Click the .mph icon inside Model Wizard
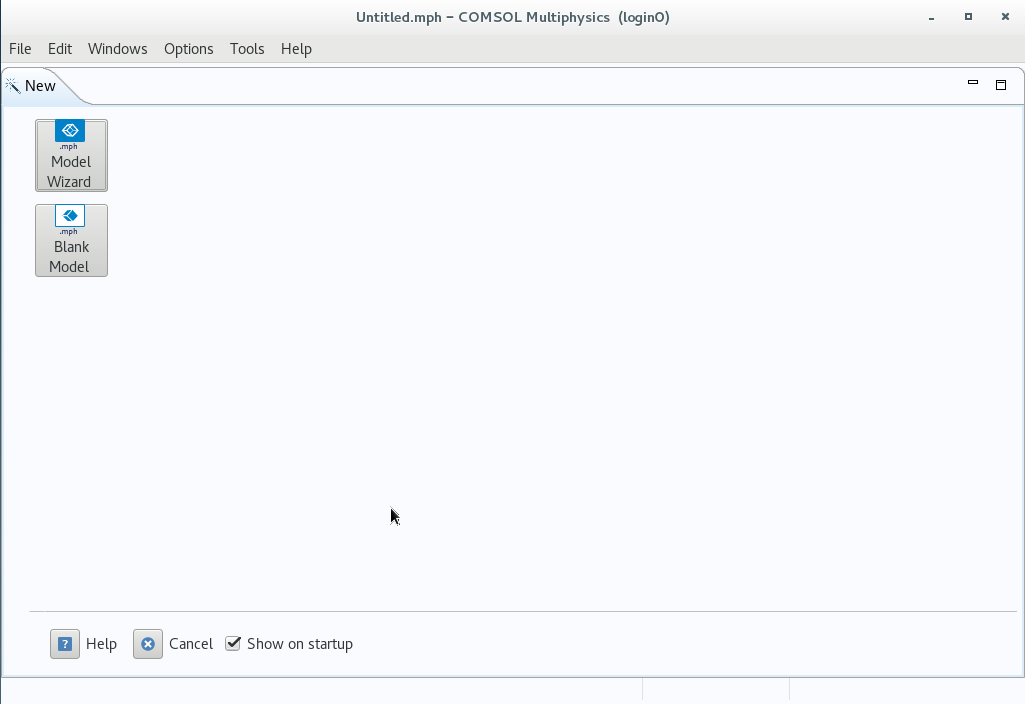Viewport: 1025px width, 704px height. [x=70, y=130]
